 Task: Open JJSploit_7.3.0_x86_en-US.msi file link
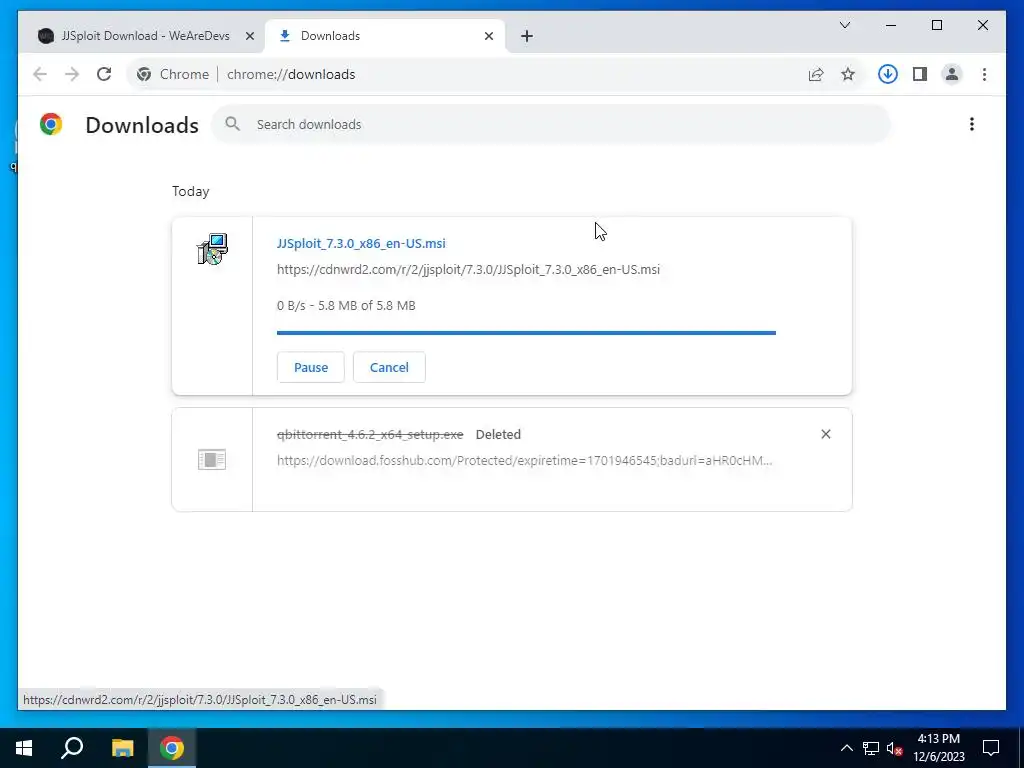point(361,243)
